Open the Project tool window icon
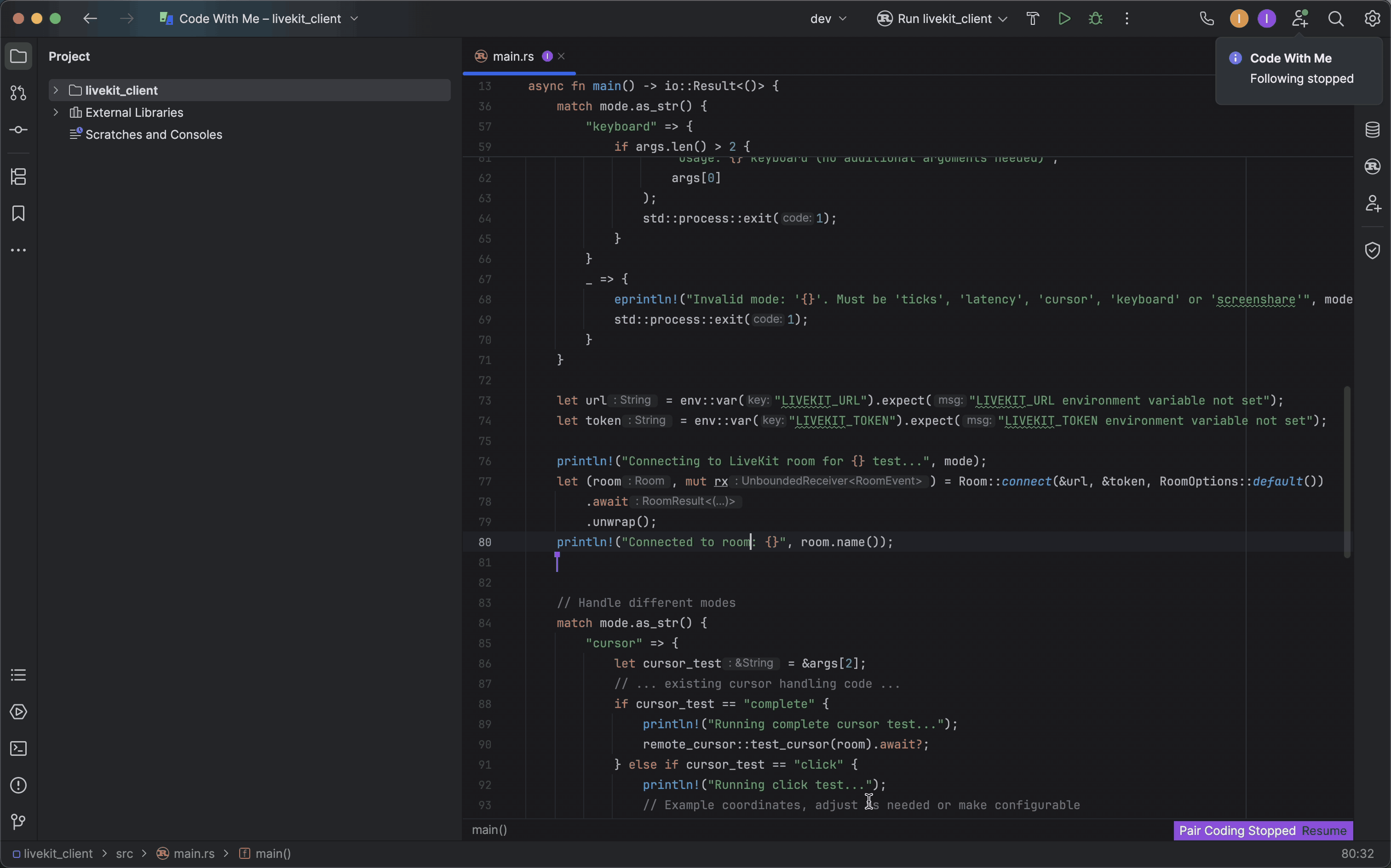Viewport: 1391px width, 868px height. click(18, 56)
